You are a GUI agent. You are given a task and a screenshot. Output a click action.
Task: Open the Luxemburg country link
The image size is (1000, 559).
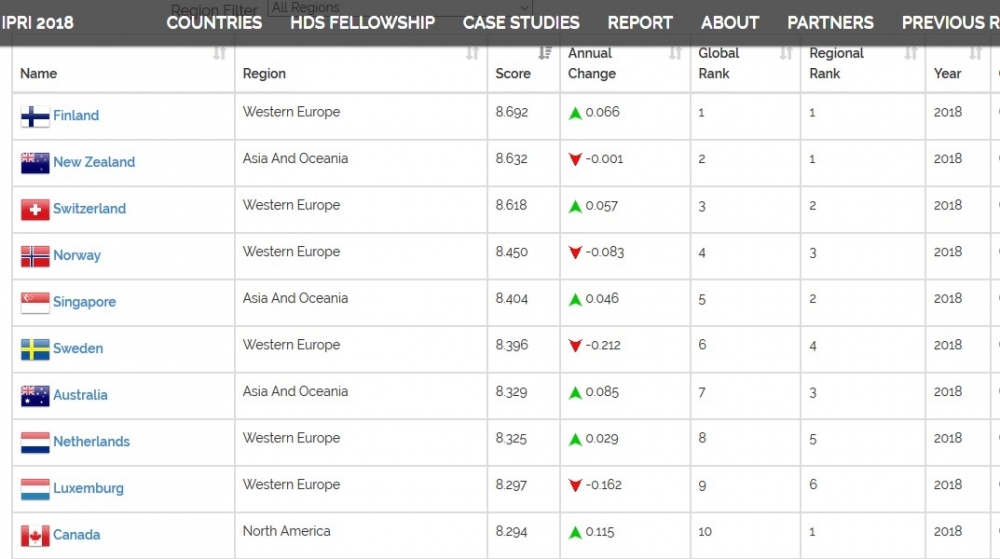click(x=88, y=488)
